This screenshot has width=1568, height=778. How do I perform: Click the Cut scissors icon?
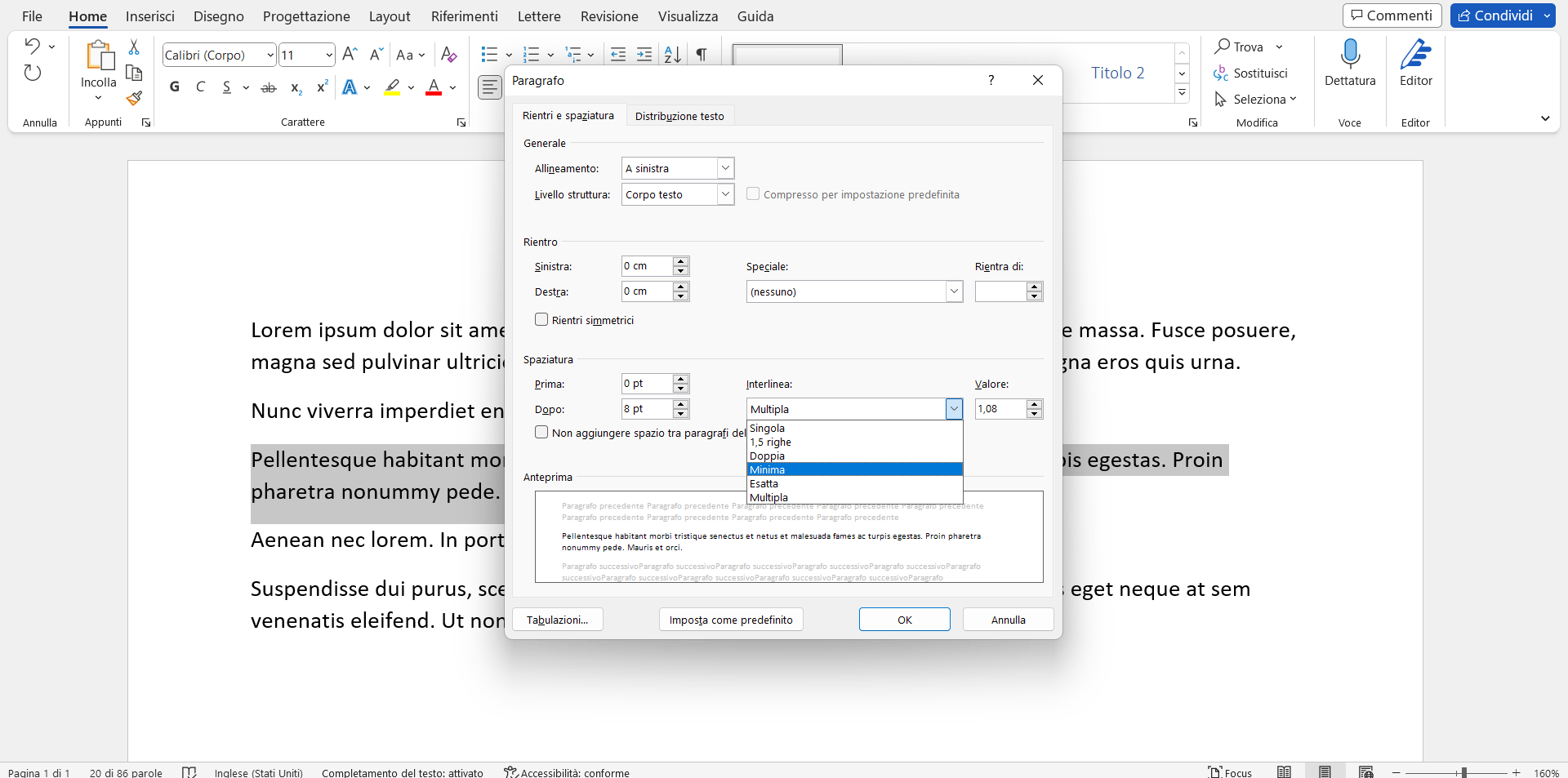pyautogui.click(x=134, y=47)
